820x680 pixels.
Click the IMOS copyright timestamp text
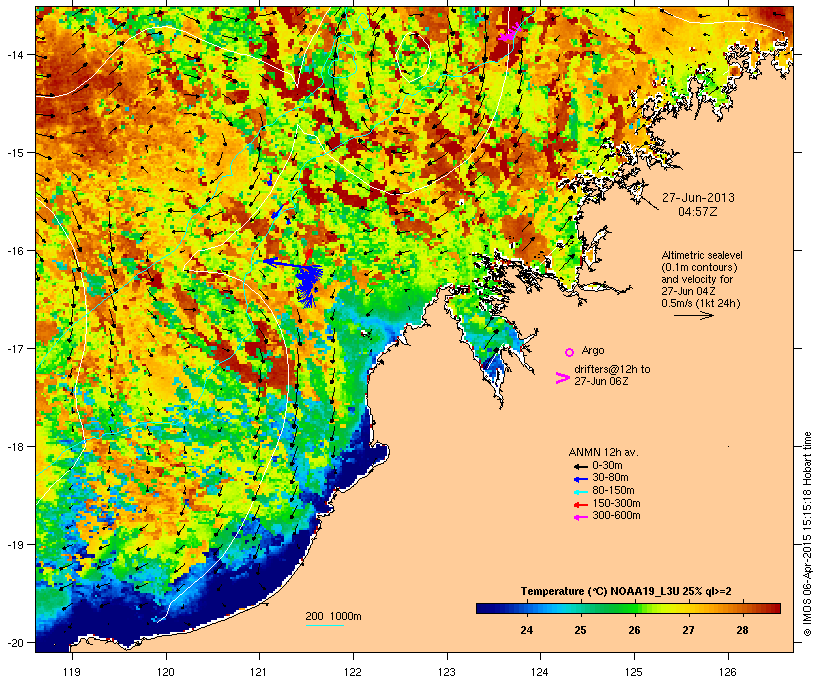tap(807, 534)
